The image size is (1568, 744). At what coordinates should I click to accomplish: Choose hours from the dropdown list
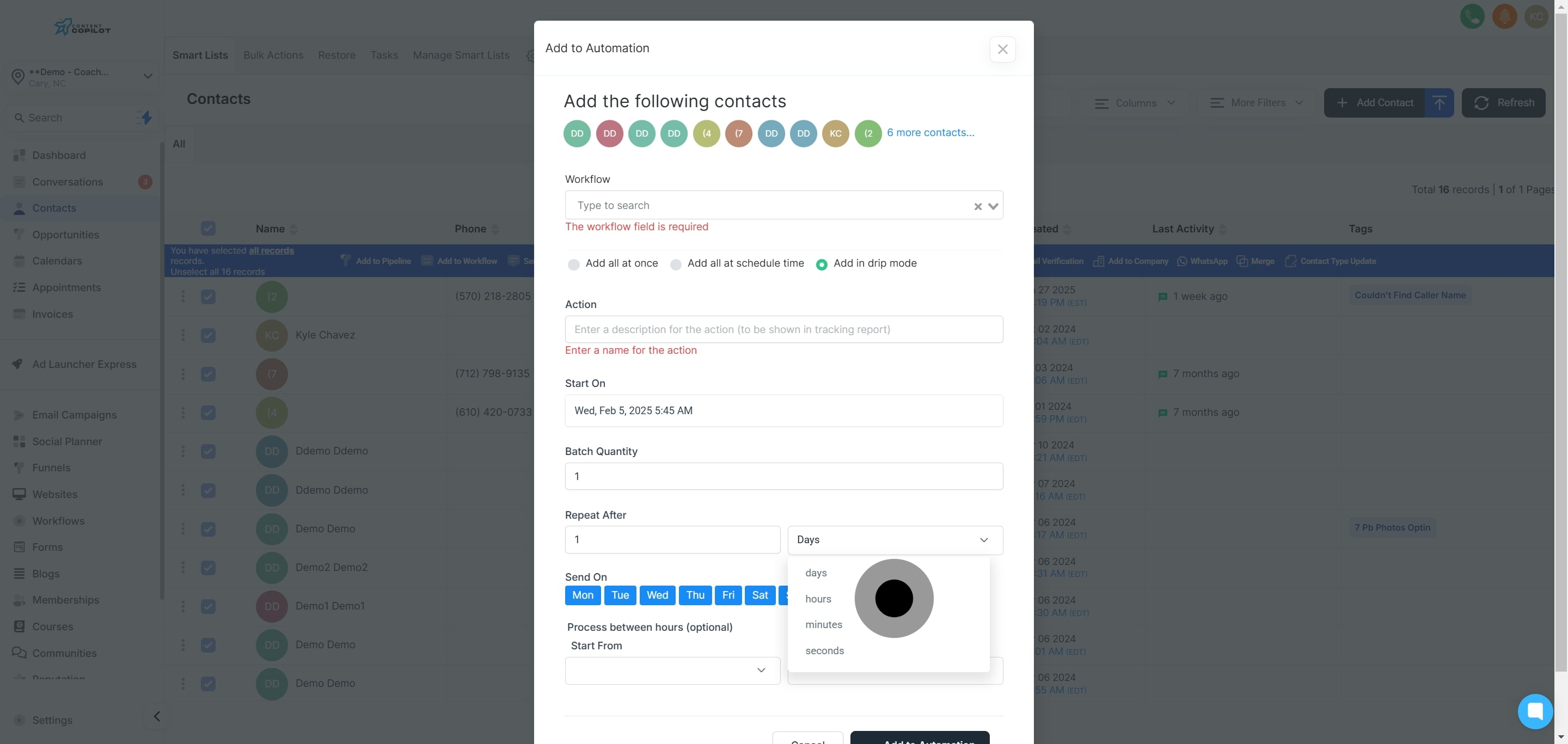[818, 599]
